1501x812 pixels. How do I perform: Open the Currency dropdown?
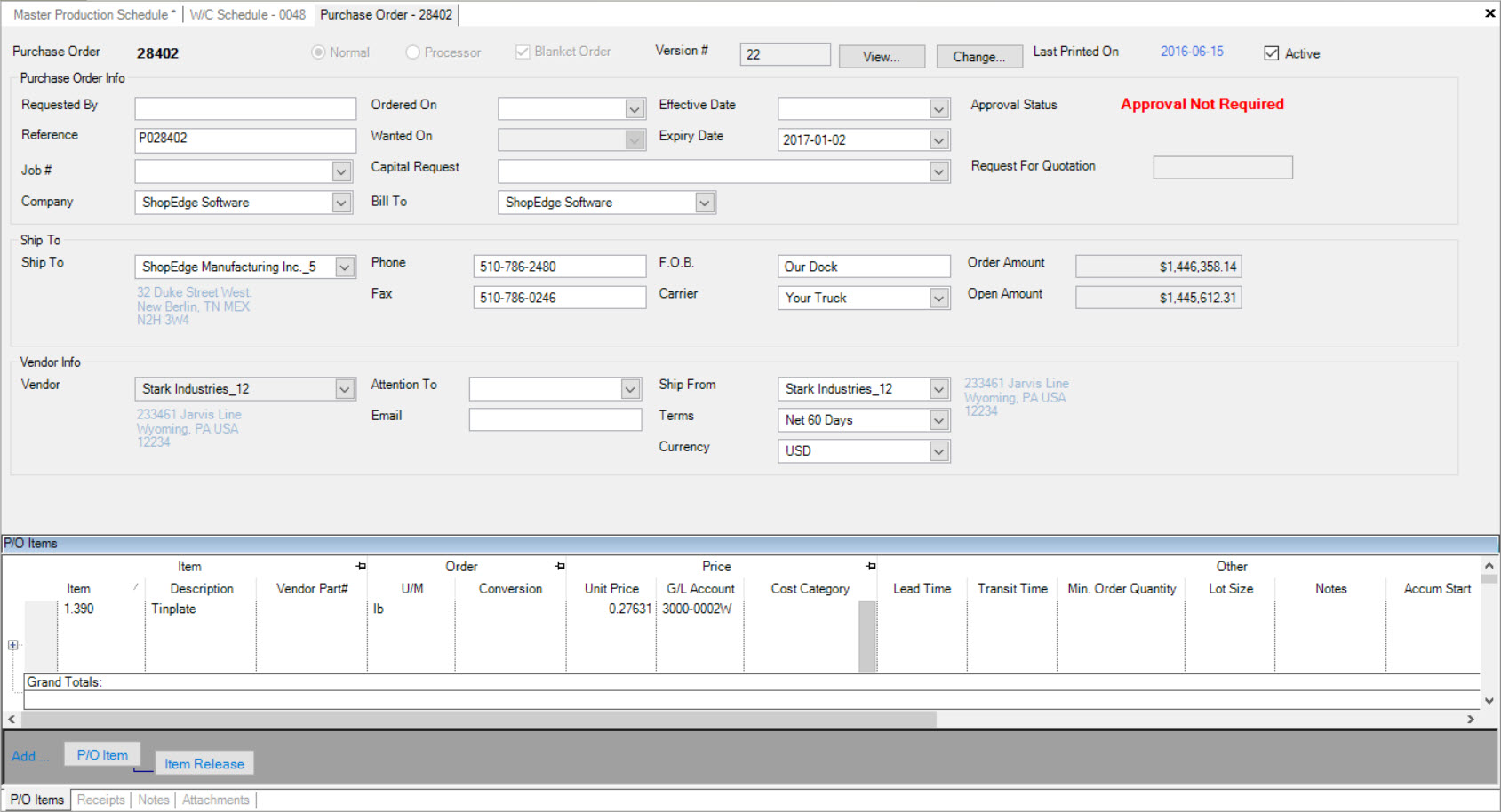coord(939,451)
